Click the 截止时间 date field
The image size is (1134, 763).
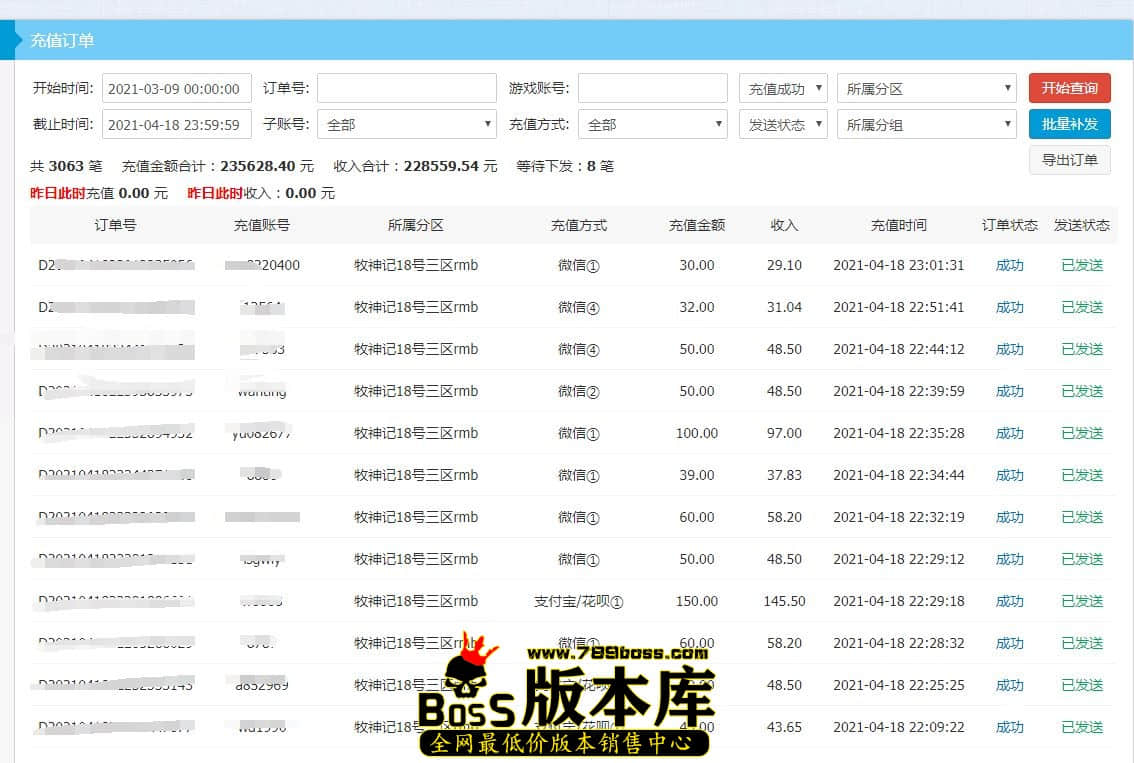[x=177, y=124]
